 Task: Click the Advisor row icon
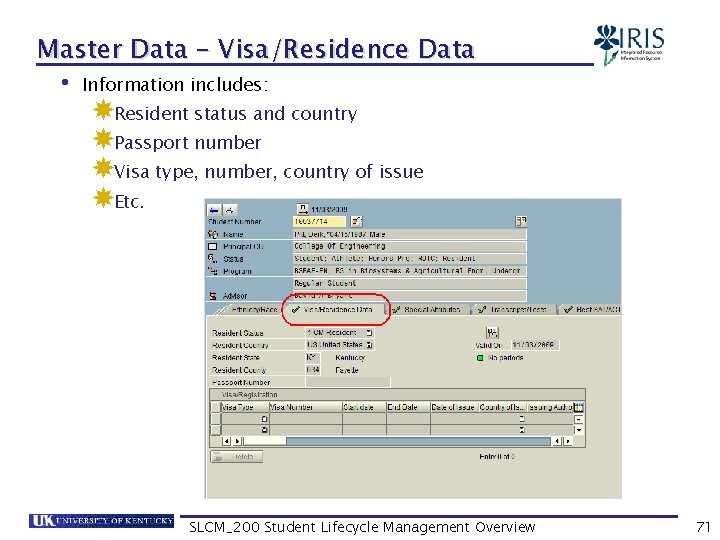[x=213, y=296]
